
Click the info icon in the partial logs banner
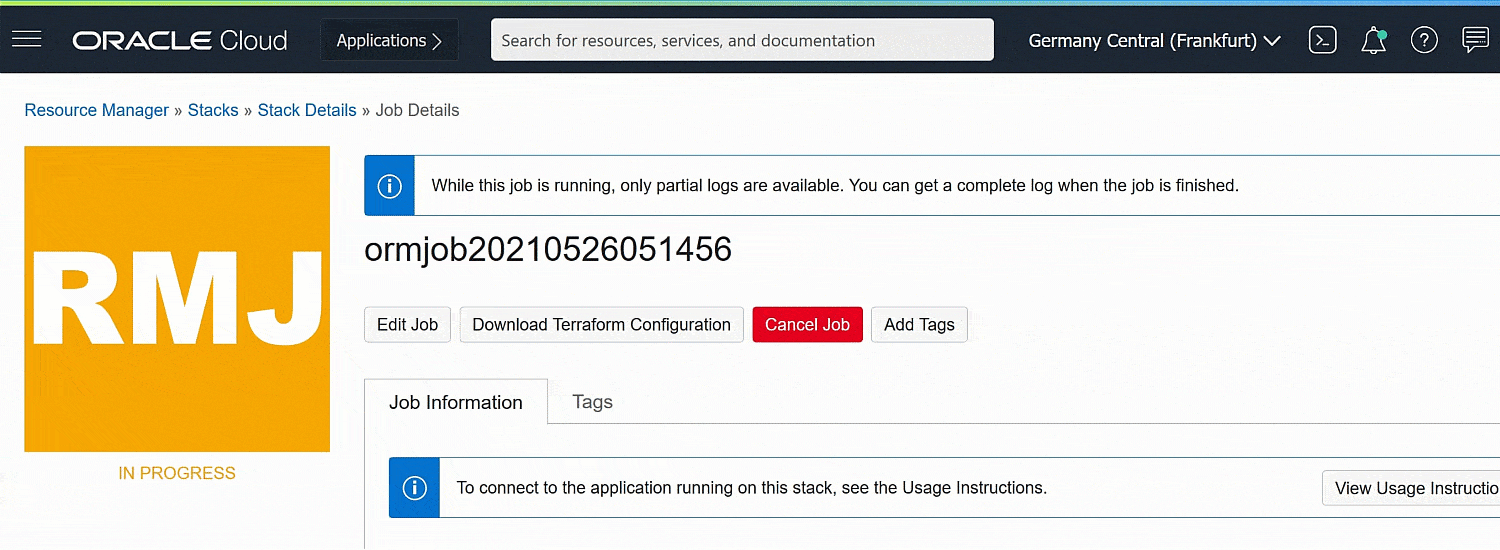click(x=389, y=186)
